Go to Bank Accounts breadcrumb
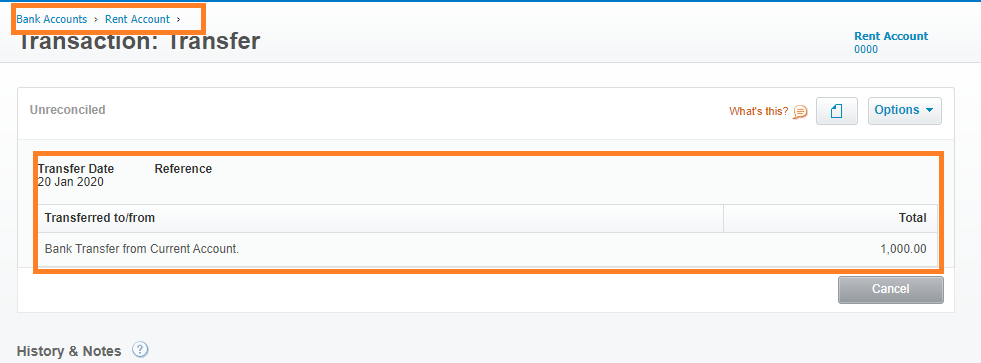Viewport: 981px width, 363px height. point(51,19)
